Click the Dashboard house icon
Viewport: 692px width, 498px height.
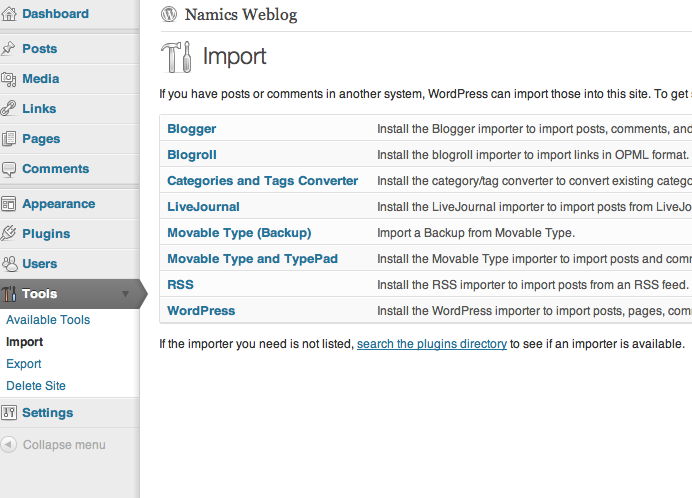[9, 14]
